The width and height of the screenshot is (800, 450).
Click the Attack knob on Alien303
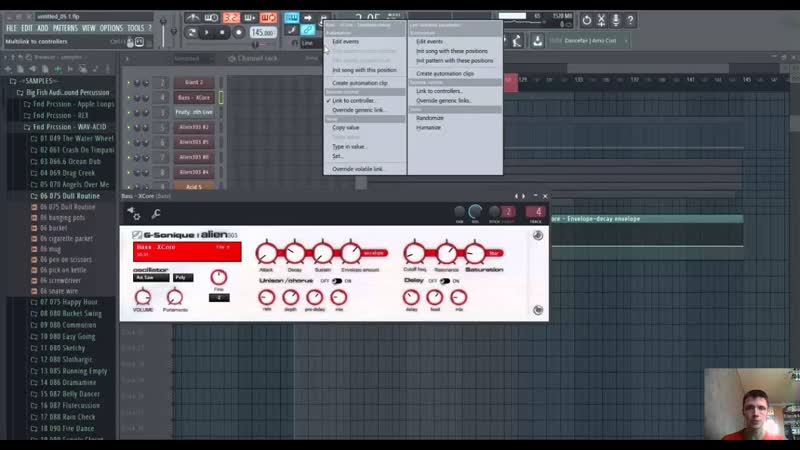tap(266, 254)
